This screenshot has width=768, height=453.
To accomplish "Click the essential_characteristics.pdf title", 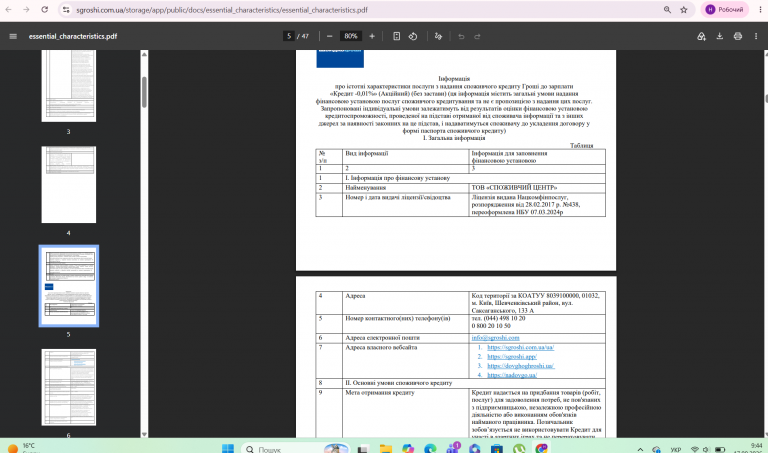I will pos(73,36).
